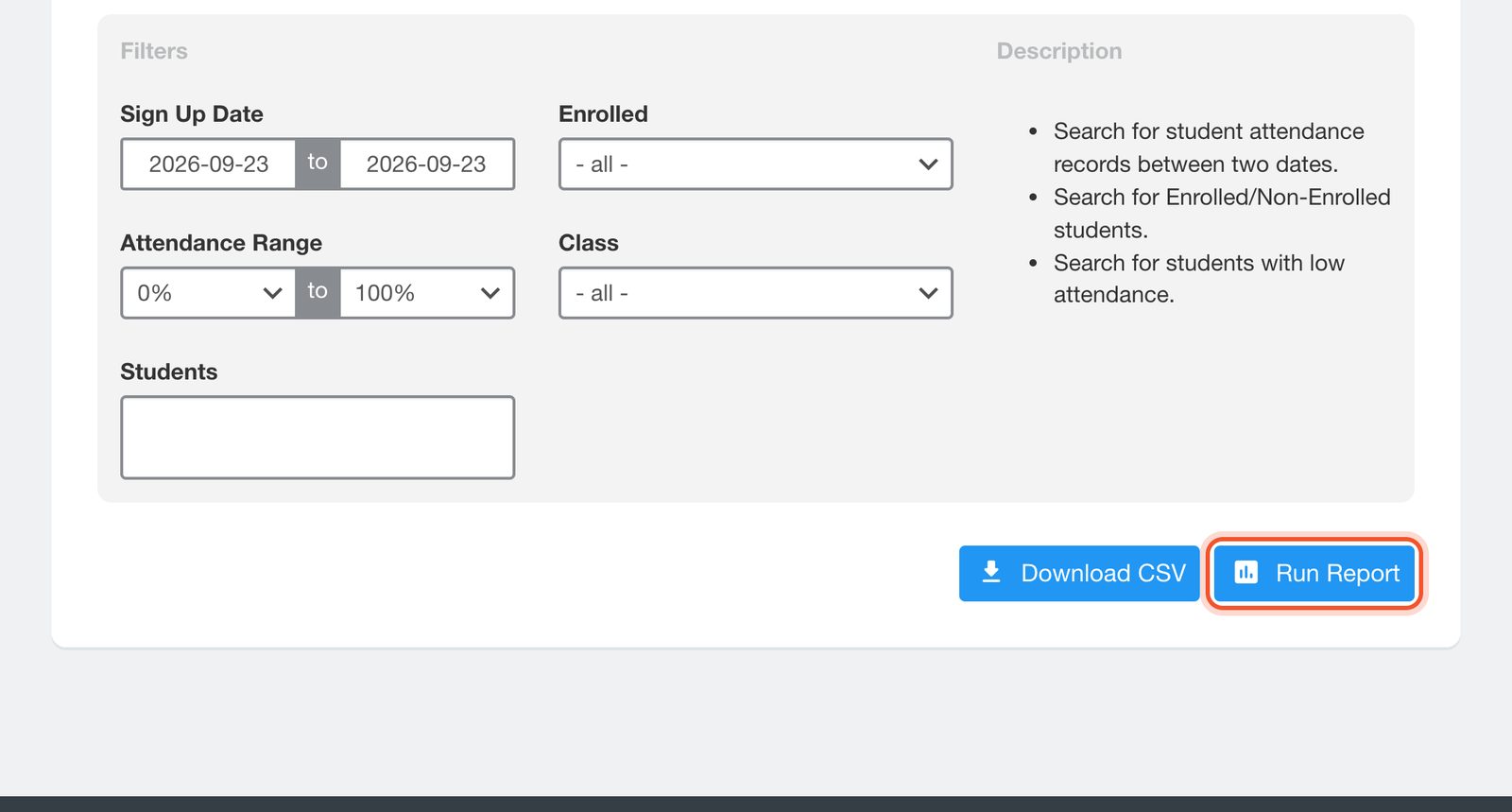
Task: Click the Filters section heading
Action: [x=154, y=51]
